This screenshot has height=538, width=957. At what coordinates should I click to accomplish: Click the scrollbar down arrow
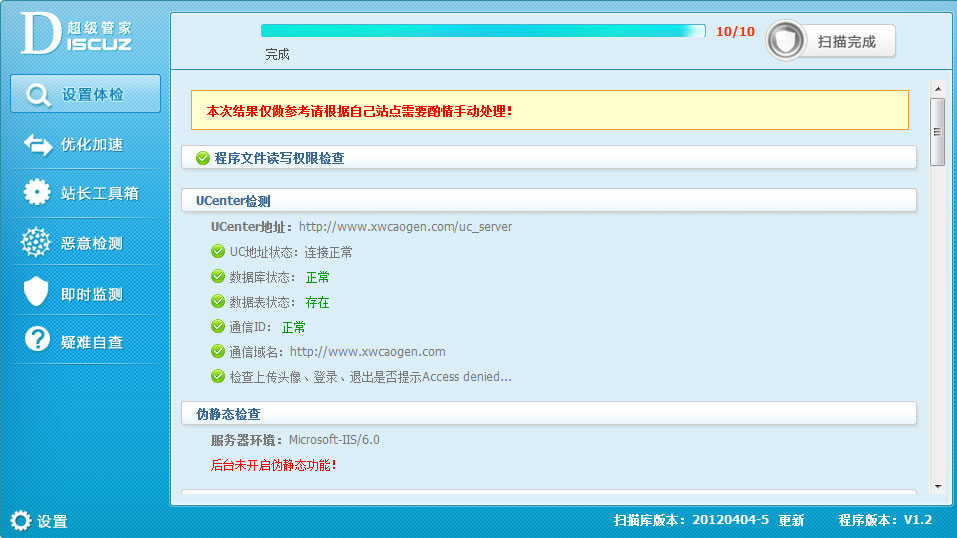coord(938,487)
